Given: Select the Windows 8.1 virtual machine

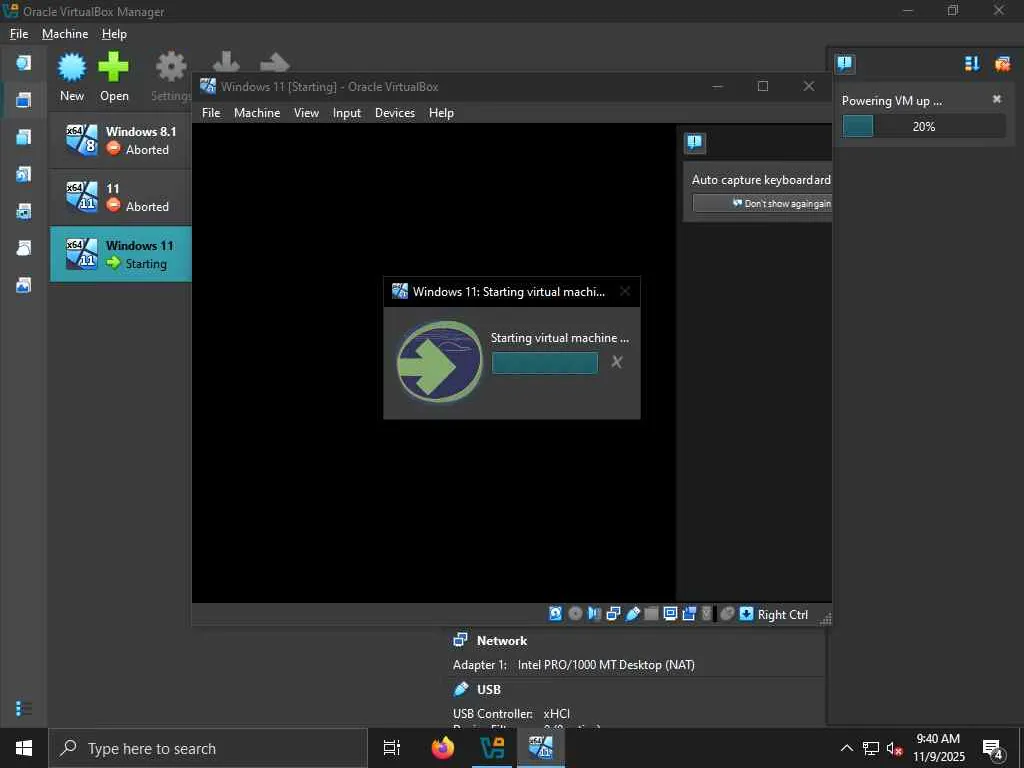Looking at the screenshot, I should click(x=121, y=140).
